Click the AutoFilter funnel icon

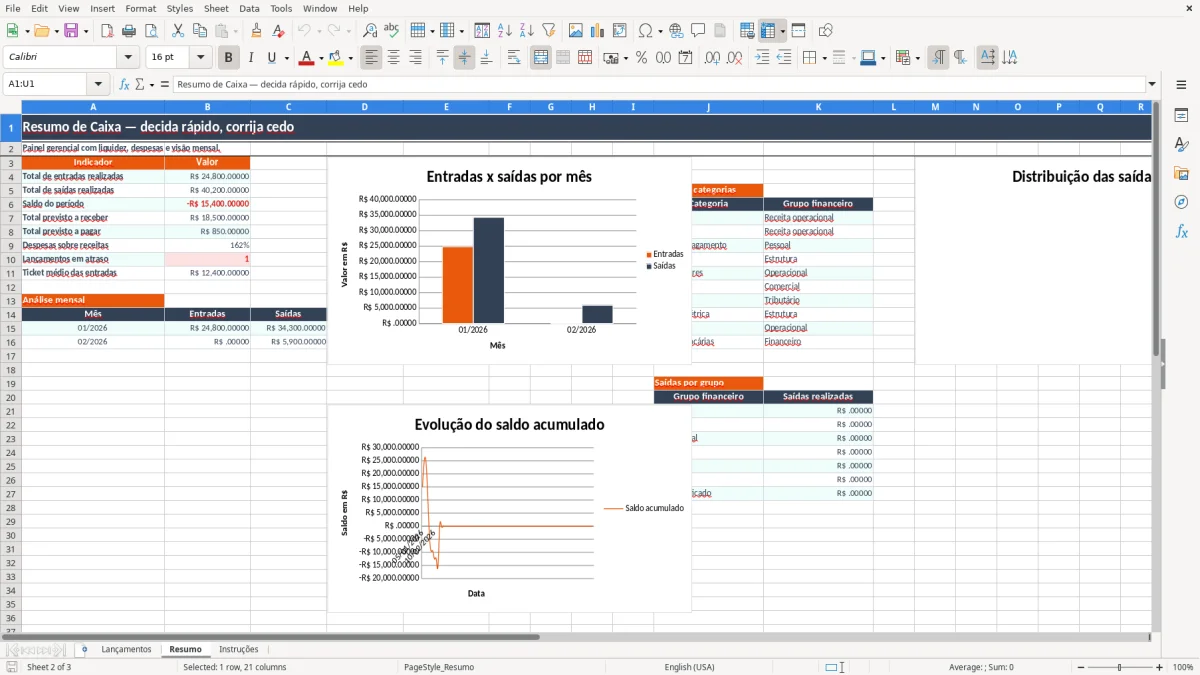click(549, 31)
